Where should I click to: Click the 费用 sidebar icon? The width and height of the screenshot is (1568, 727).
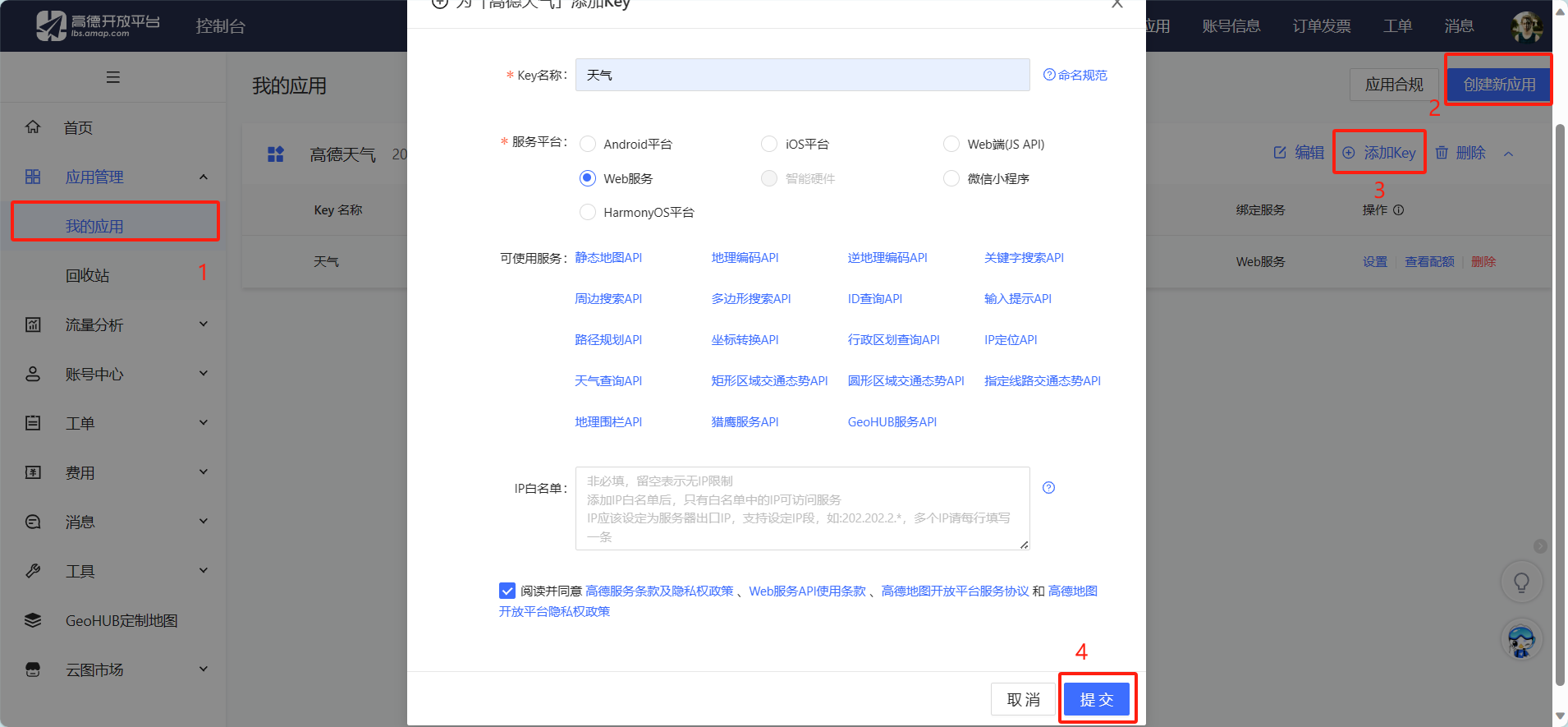33,472
